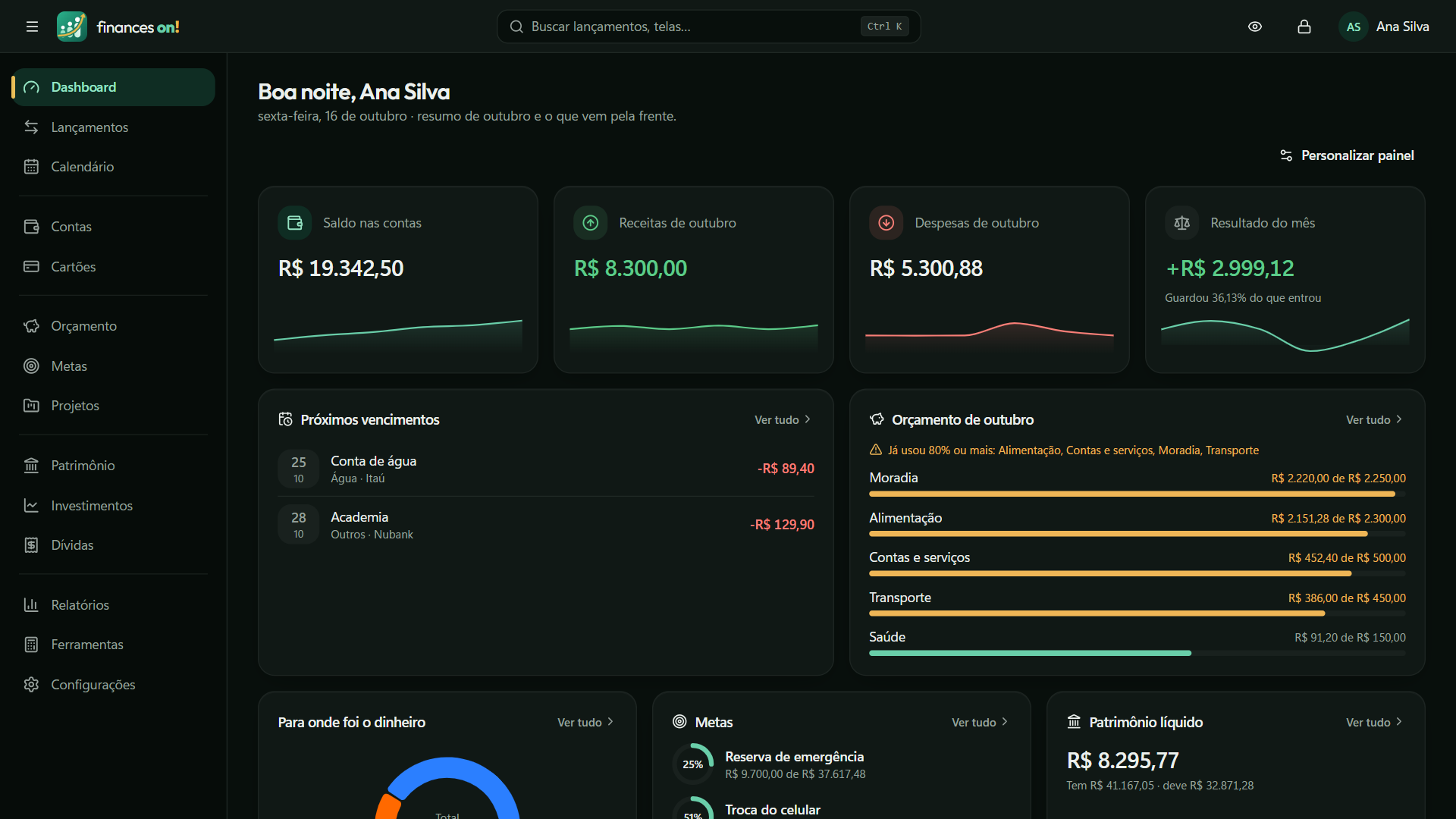Click the Projetos folder icon
Image resolution: width=1456 pixels, height=819 pixels.
pyautogui.click(x=31, y=406)
